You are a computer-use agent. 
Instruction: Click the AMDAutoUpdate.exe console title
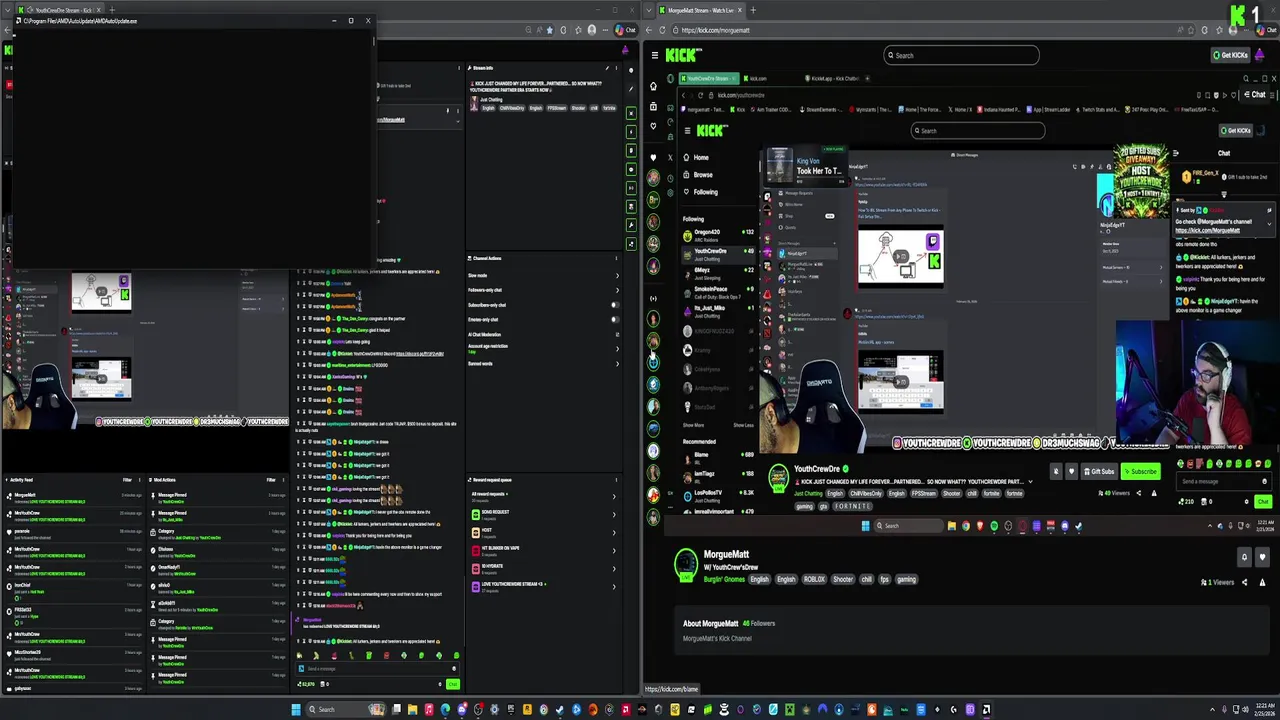(x=80, y=20)
